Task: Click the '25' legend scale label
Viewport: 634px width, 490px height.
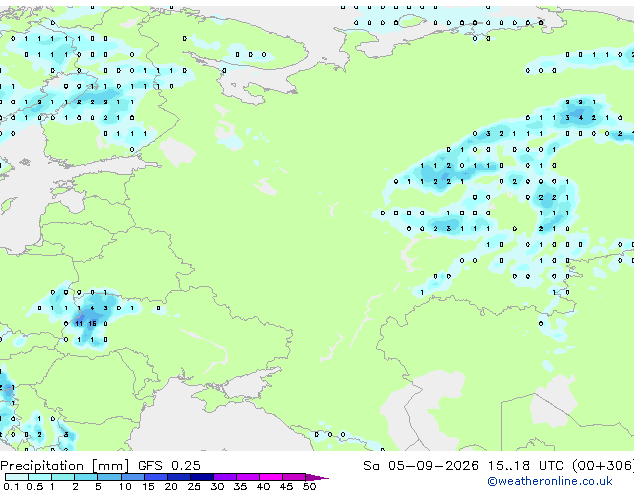Action: point(194,486)
